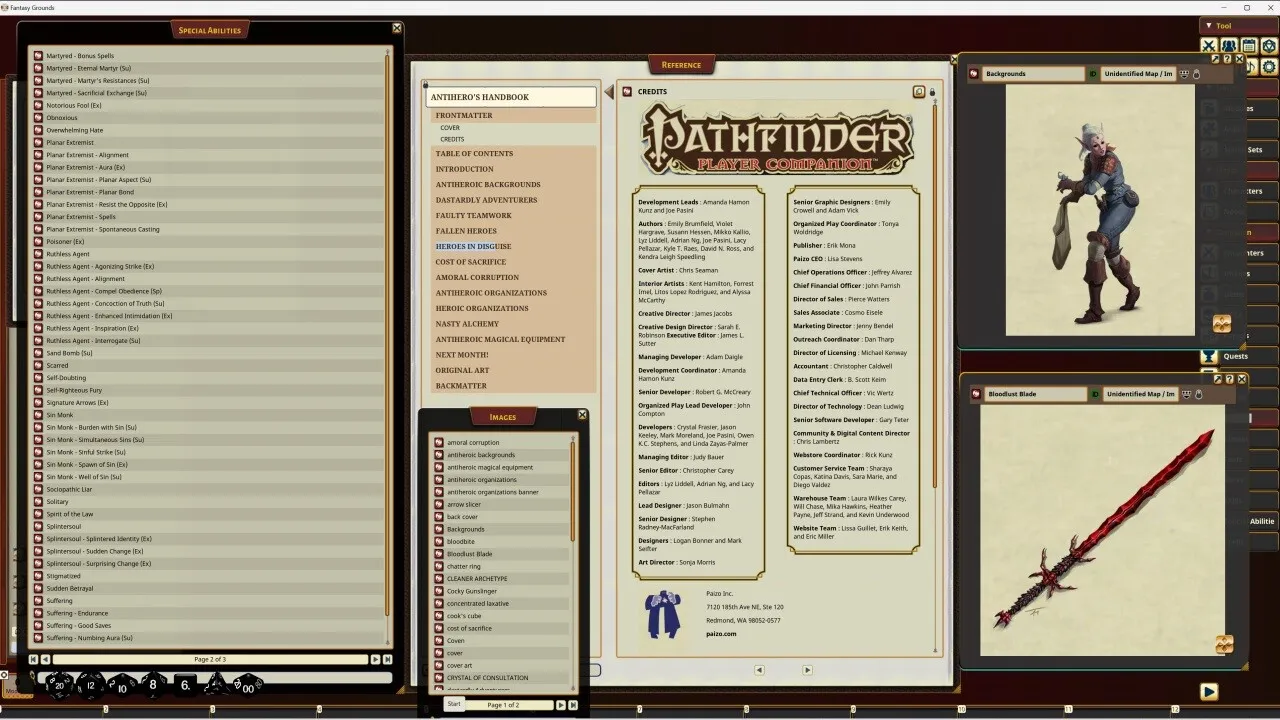Go to previous Reference page arrow
The width and height of the screenshot is (1280, 720).
[x=759, y=670]
